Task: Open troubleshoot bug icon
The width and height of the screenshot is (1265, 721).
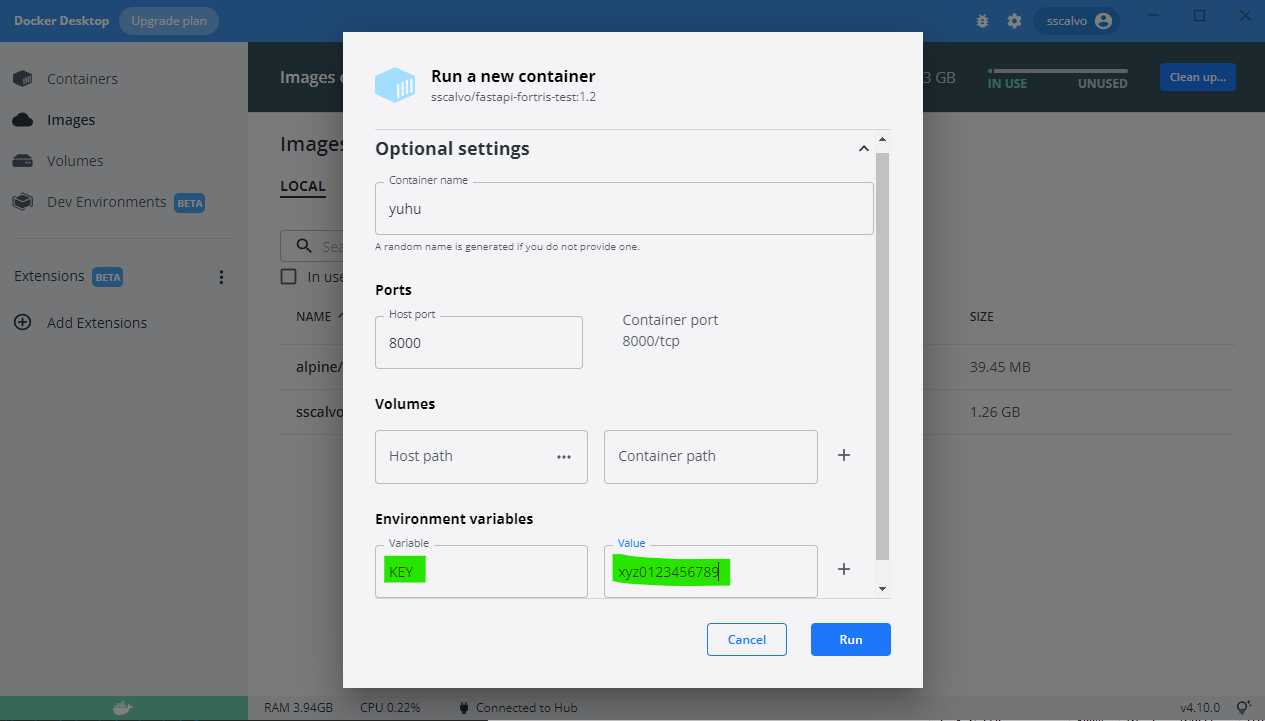Action: tap(982, 21)
